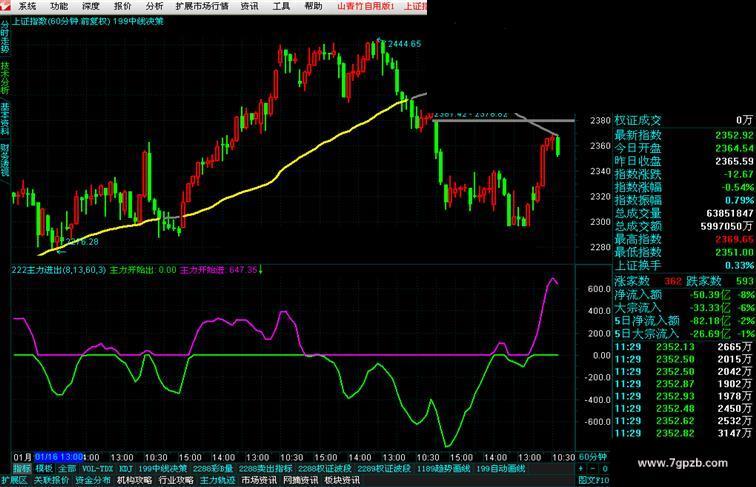Open the 板块资讯 bottom tab
The width and height of the screenshot is (756, 487).
pyautogui.click(x=342, y=480)
